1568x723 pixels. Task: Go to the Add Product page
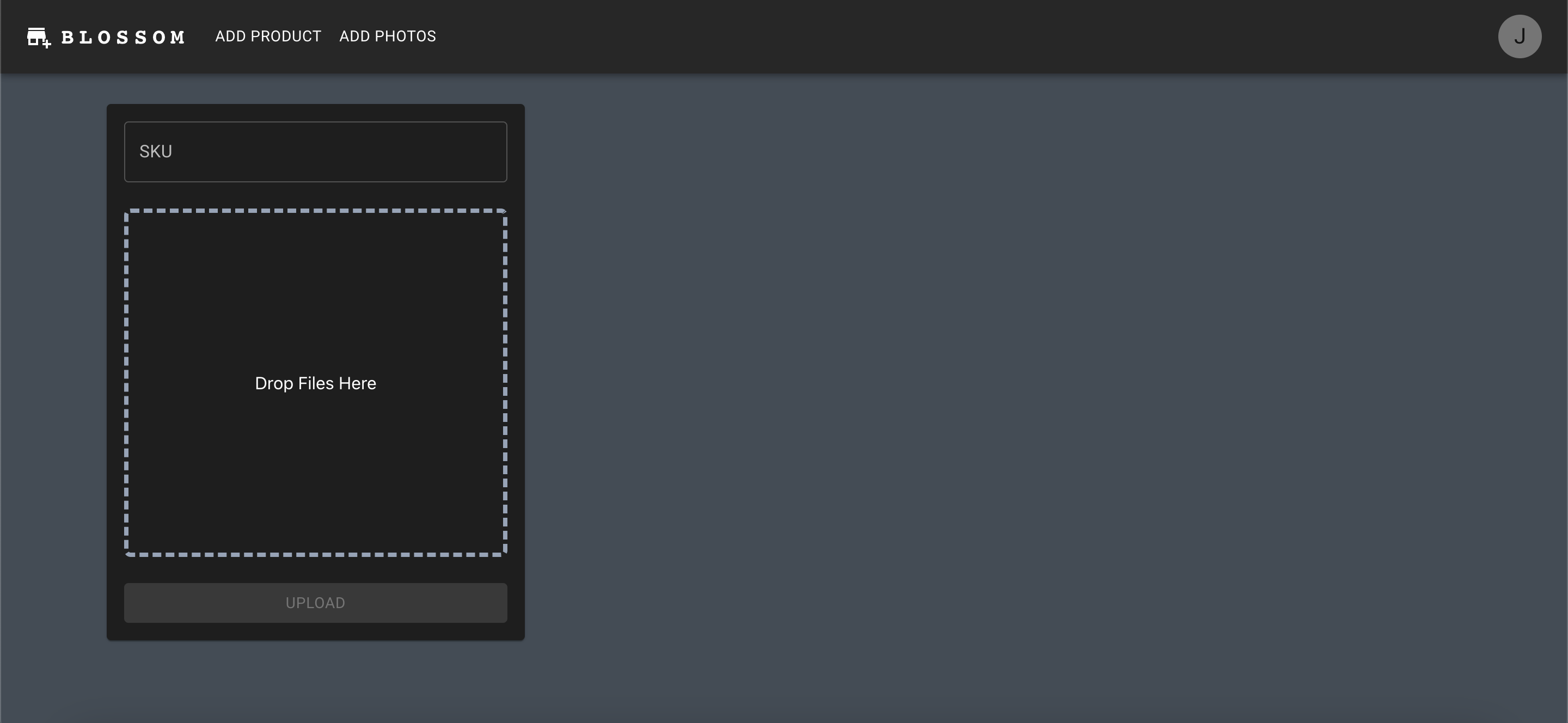pos(268,36)
